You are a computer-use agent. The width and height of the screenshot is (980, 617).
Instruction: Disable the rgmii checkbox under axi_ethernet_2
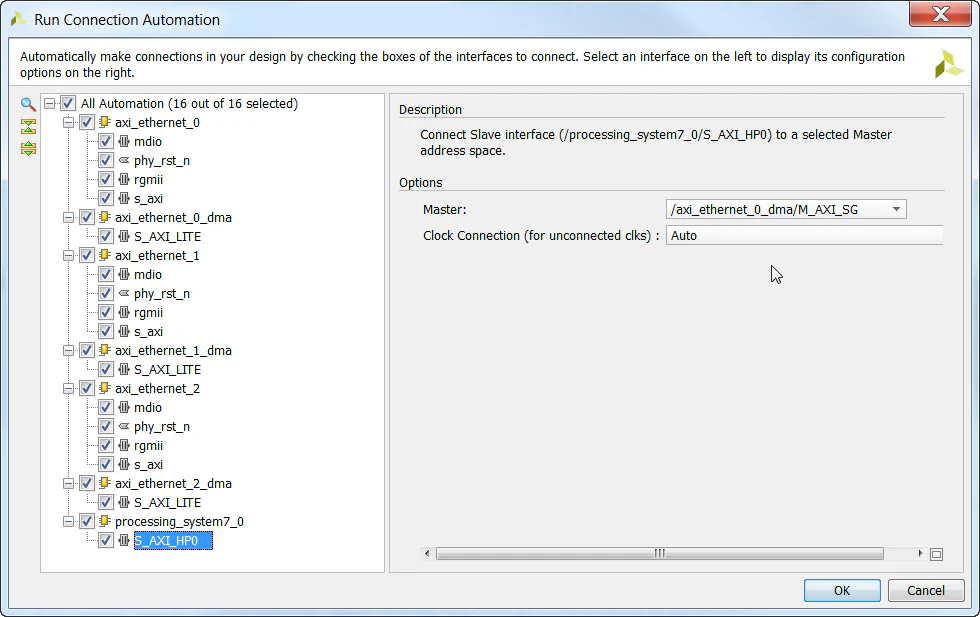tap(106, 445)
